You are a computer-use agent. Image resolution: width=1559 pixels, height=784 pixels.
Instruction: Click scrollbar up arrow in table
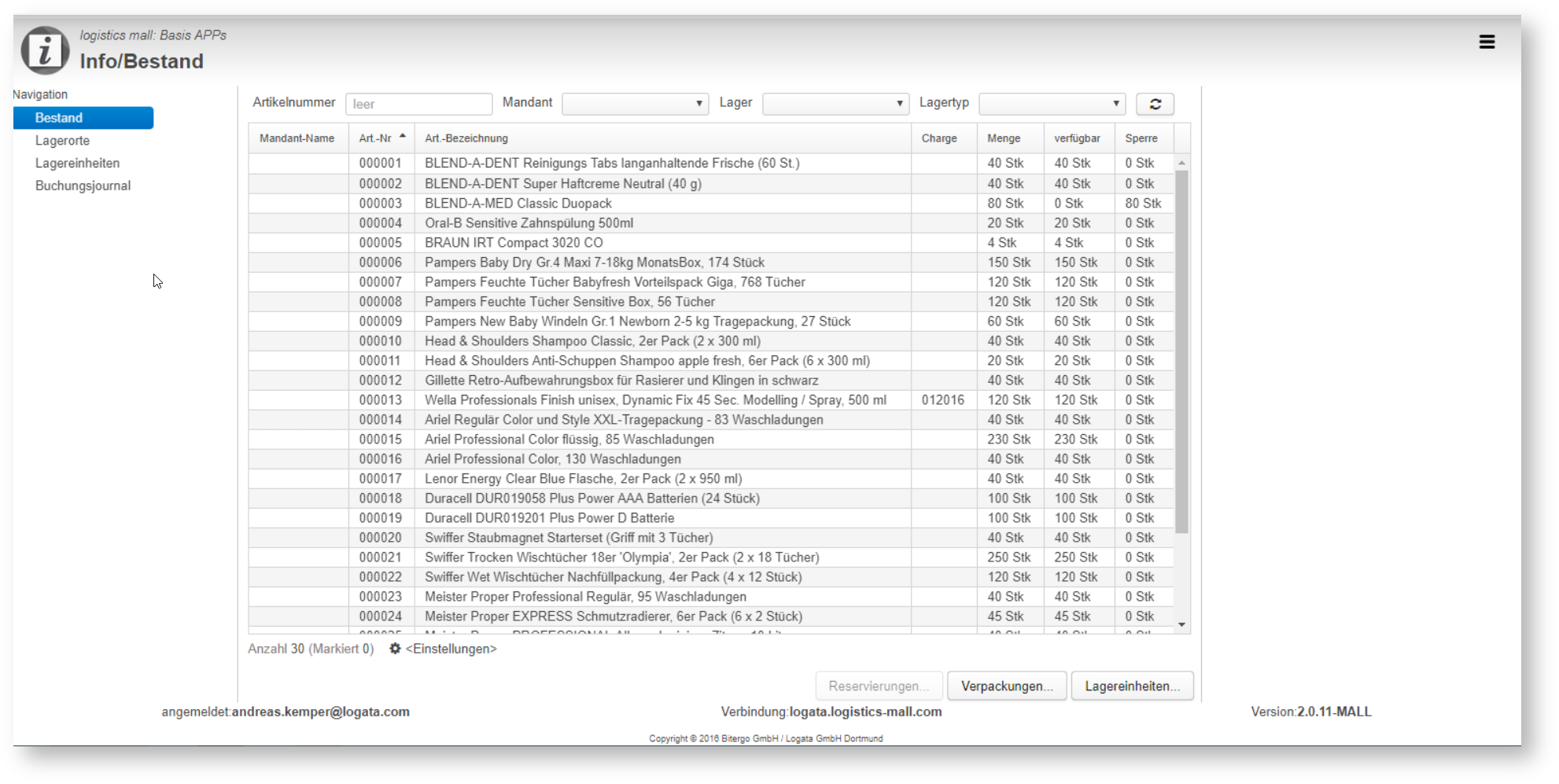(1181, 163)
